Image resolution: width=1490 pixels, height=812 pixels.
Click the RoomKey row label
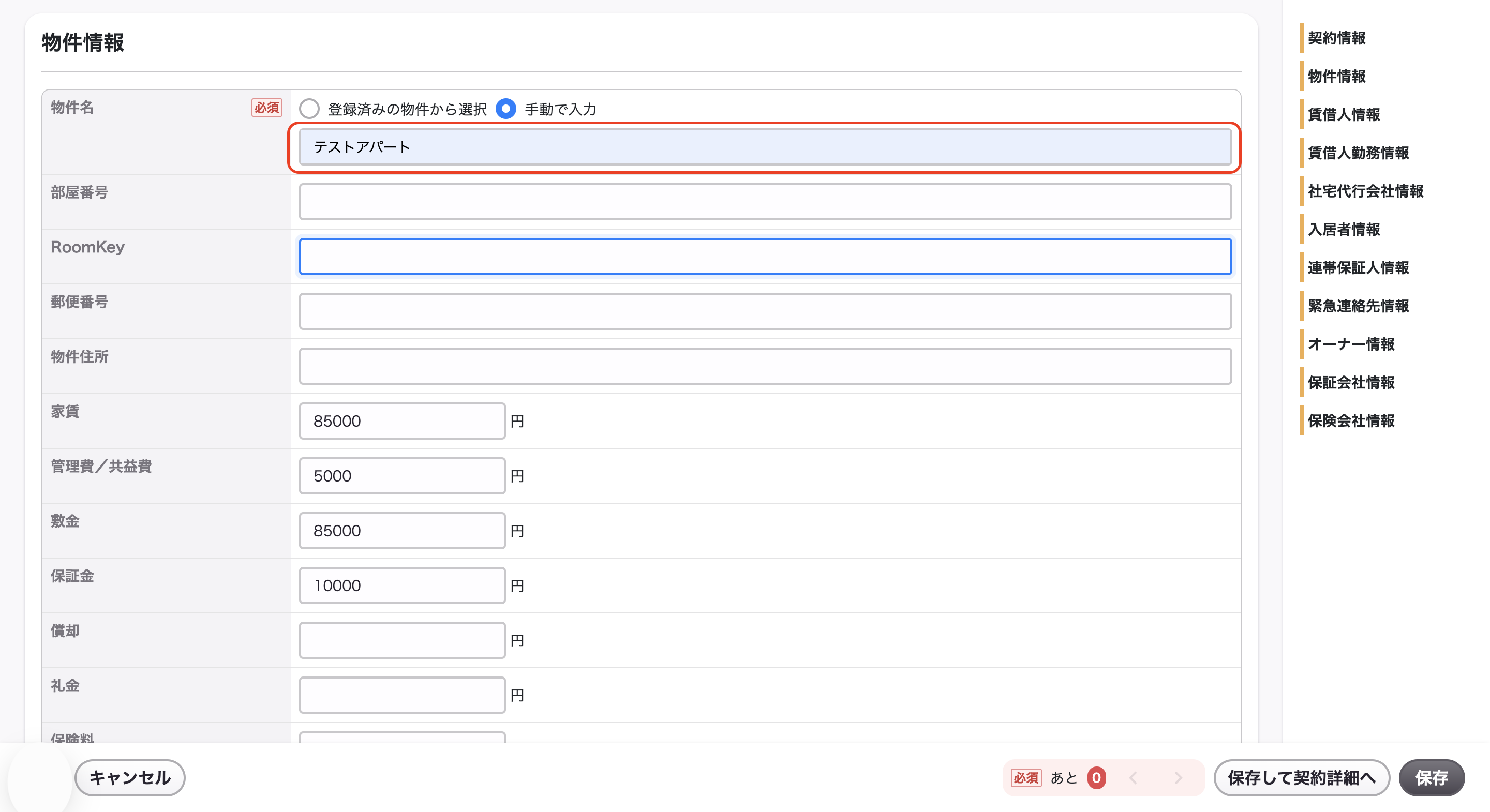(x=88, y=247)
